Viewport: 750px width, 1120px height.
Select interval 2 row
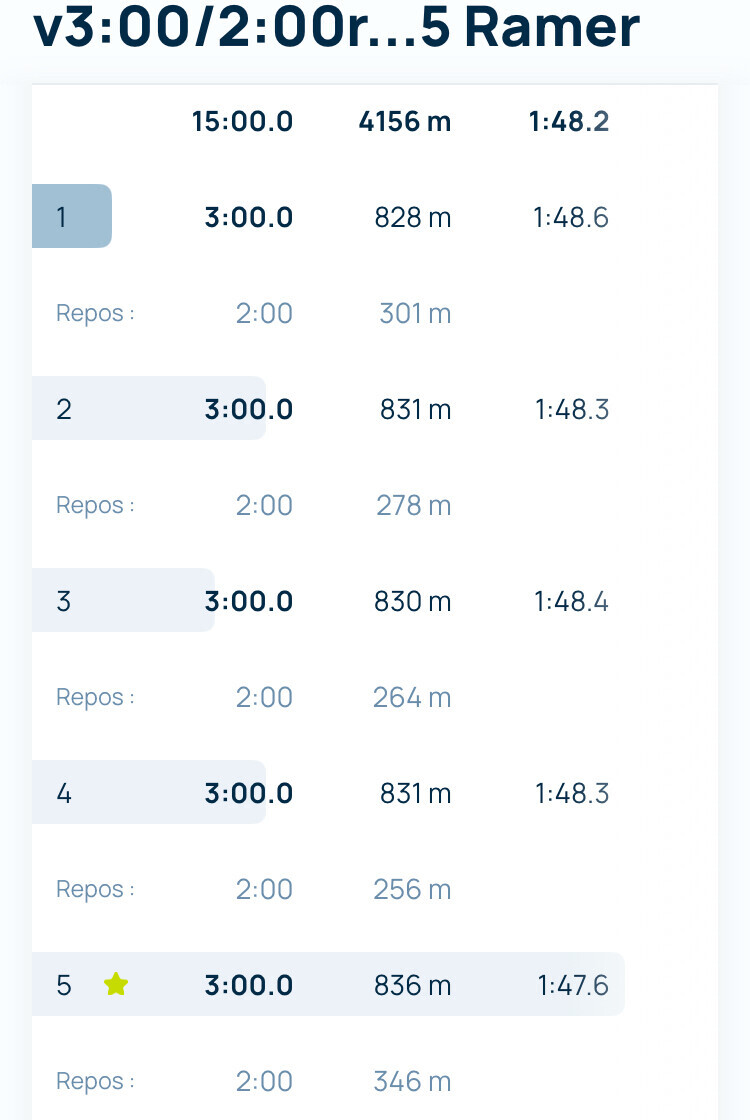click(x=148, y=409)
